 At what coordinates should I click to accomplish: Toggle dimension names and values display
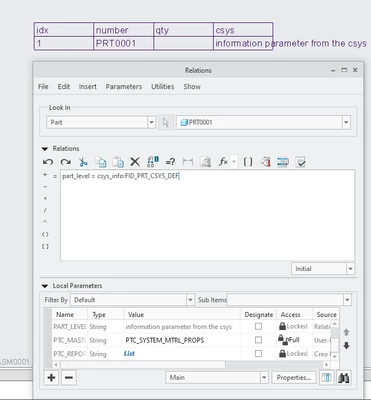click(153, 162)
